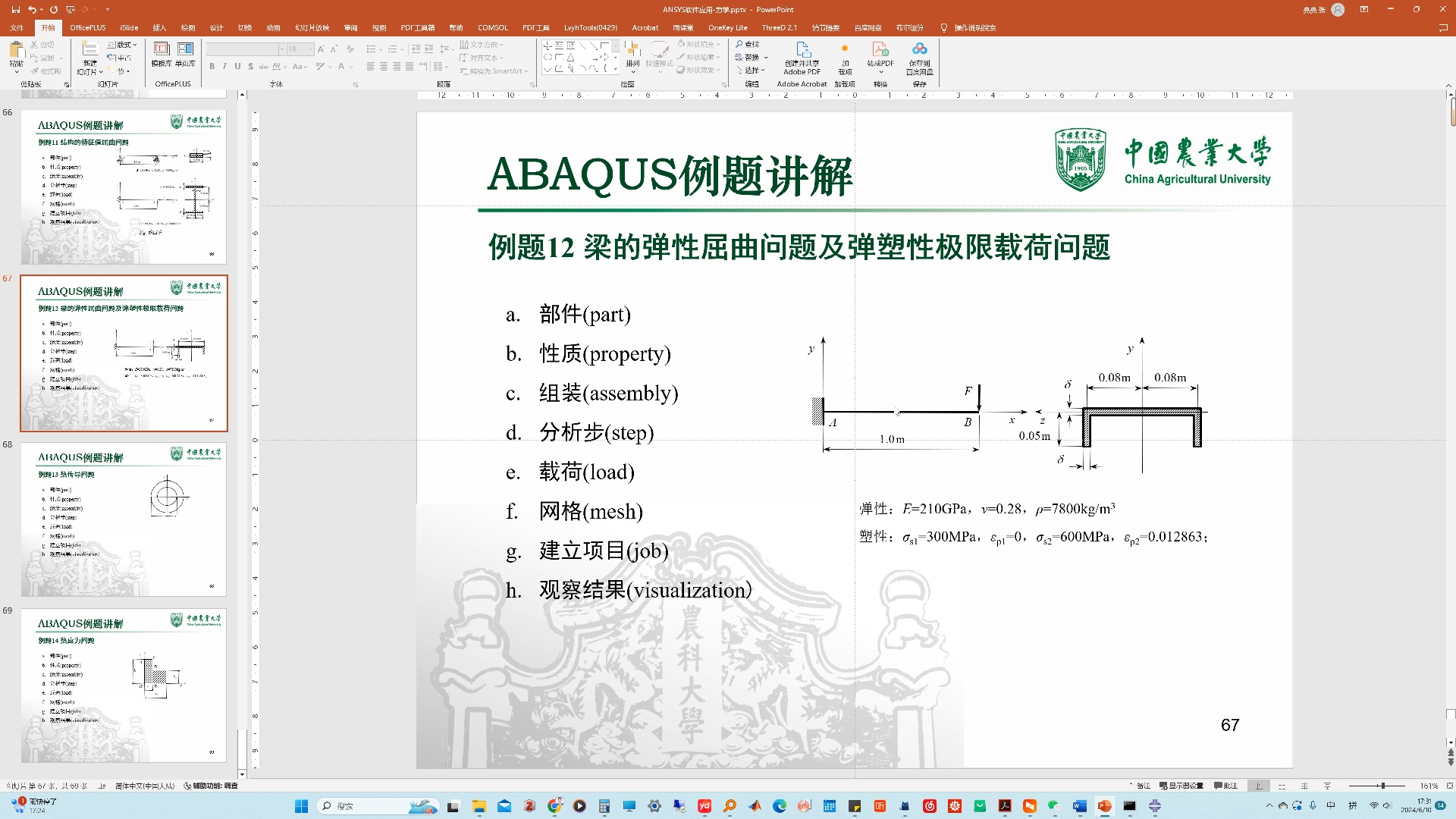
Task: Open the font color picker
Action: tap(345, 67)
